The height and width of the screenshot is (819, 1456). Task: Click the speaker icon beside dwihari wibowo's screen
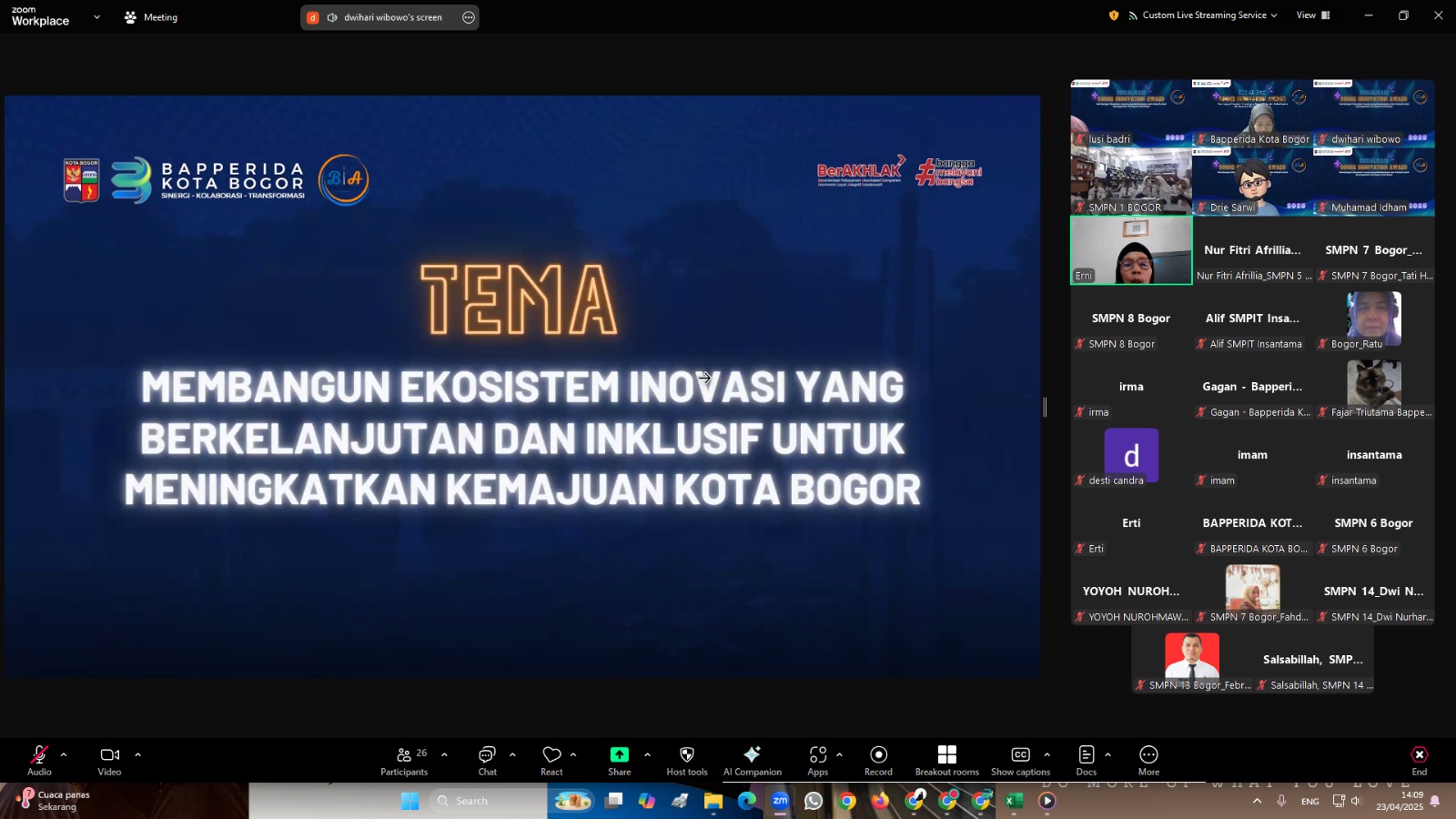coord(332,17)
